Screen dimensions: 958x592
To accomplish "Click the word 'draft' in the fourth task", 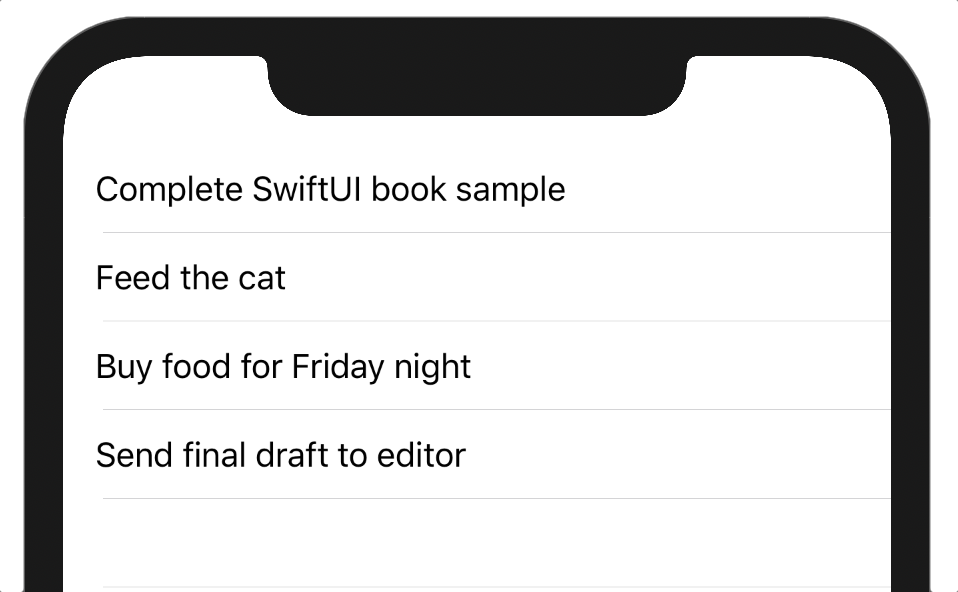I will pyautogui.click(x=292, y=456).
